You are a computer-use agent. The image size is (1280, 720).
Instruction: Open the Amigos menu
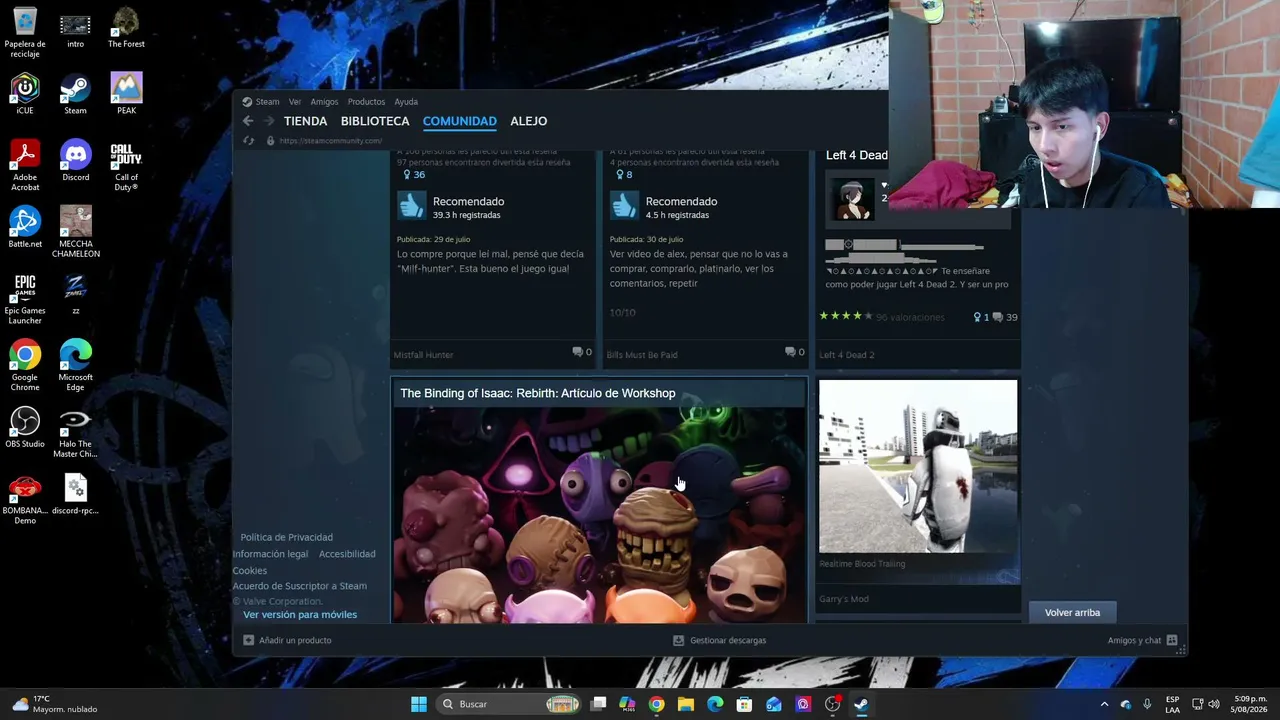click(324, 101)
